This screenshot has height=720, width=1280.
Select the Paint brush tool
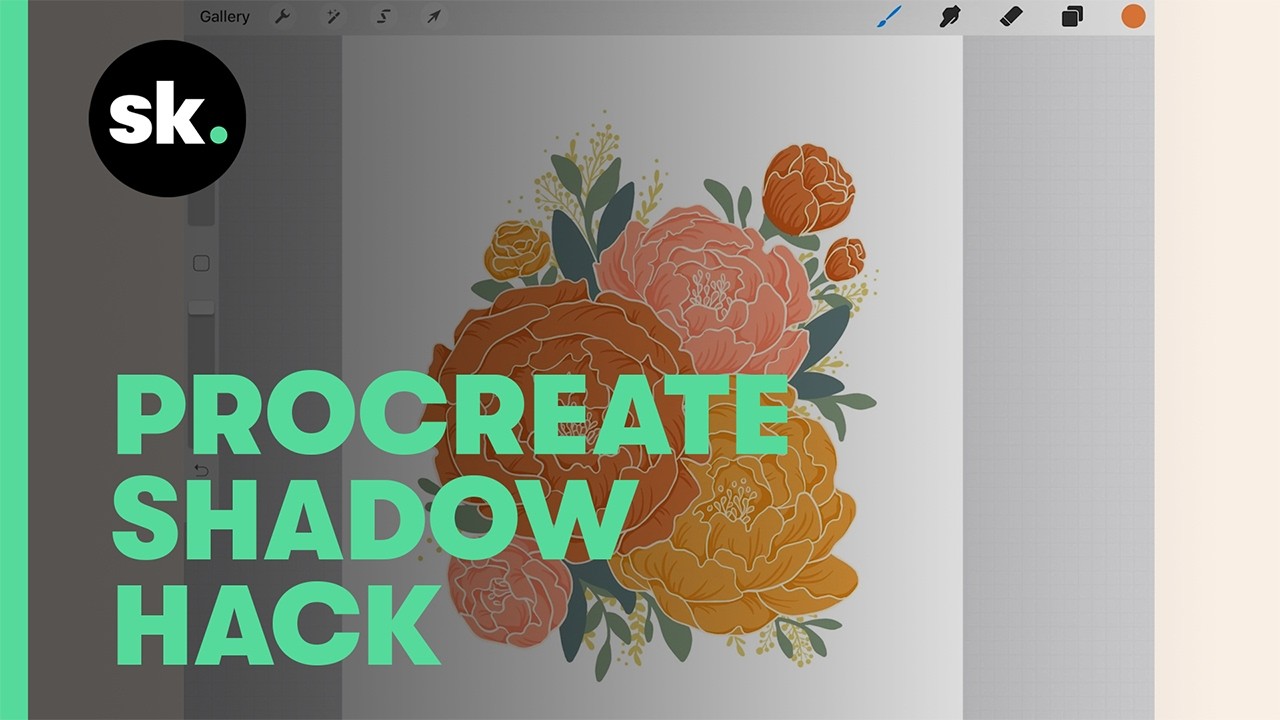889,16
